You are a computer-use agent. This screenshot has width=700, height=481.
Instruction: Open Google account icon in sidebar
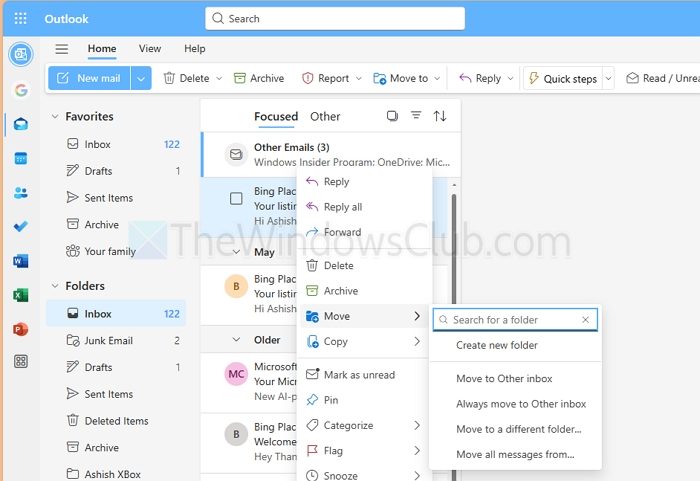tap(21, 90)
